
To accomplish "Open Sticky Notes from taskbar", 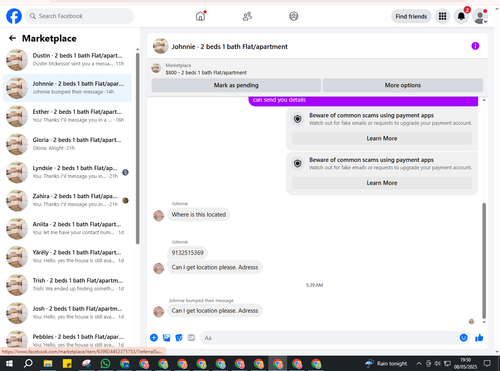I will (x=67, y=363).
